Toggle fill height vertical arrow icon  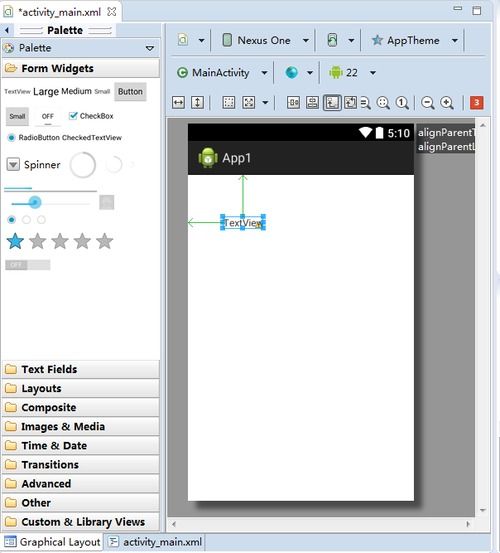tap(197, 103)
